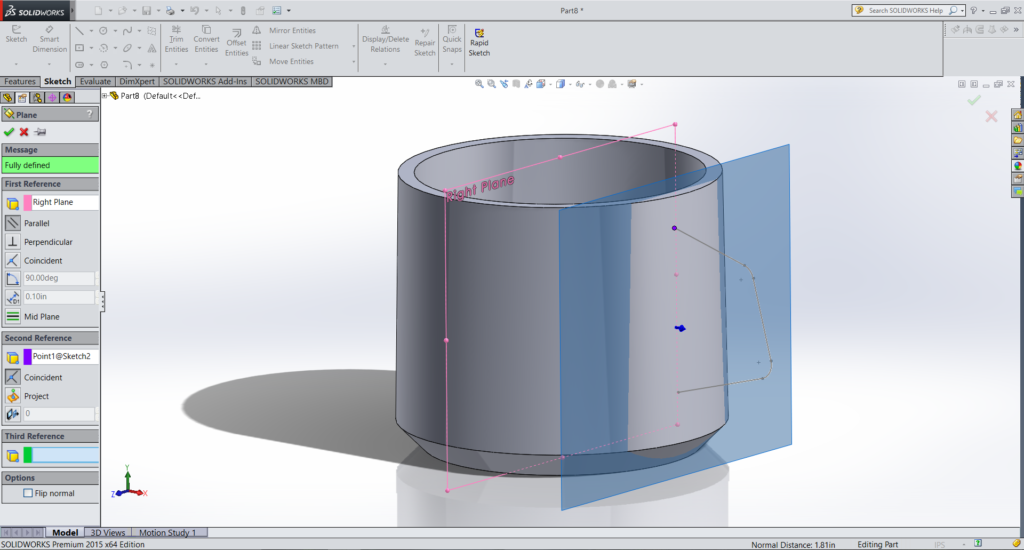
Task: Select the Rapid Sketch tool
Action: (479, 42)
